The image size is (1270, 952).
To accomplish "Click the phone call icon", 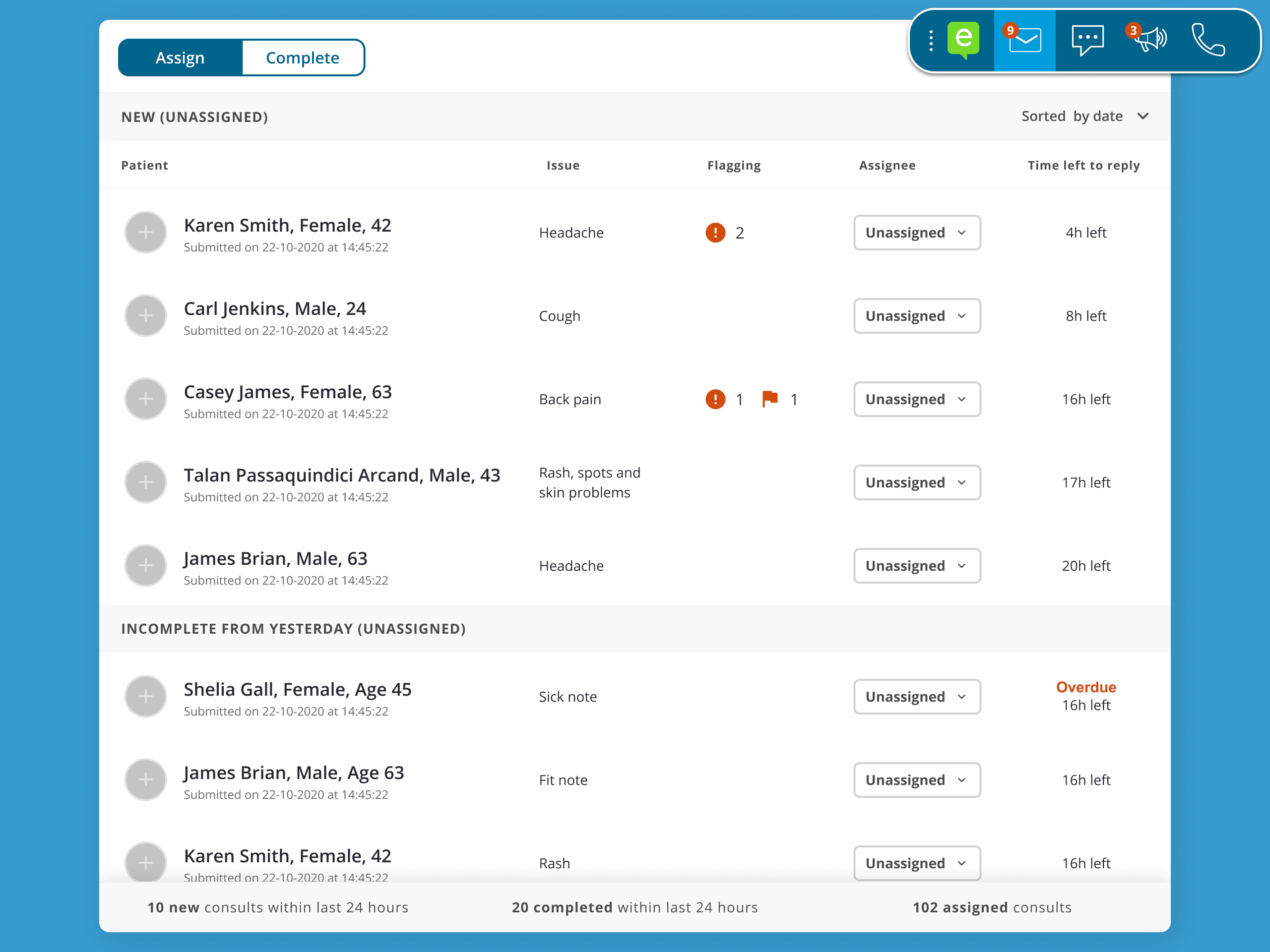I will pos(1208,40).
